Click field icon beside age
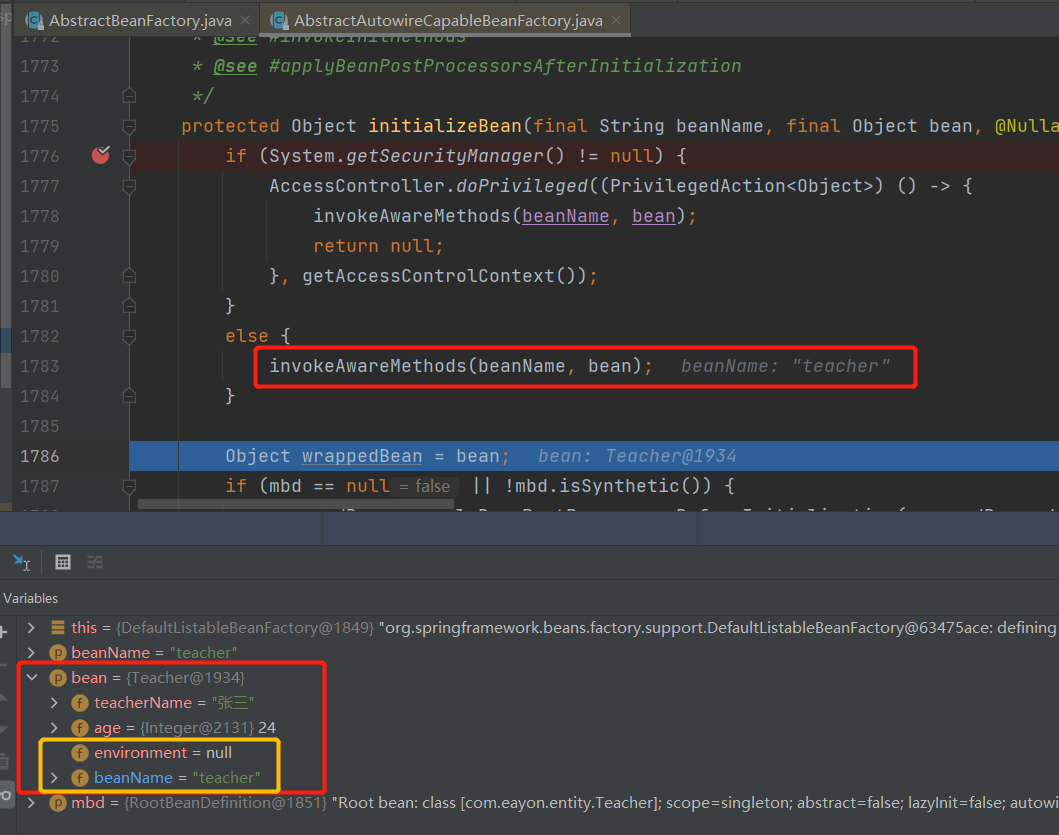The image size is (1059, 835). tap(80, 728)
